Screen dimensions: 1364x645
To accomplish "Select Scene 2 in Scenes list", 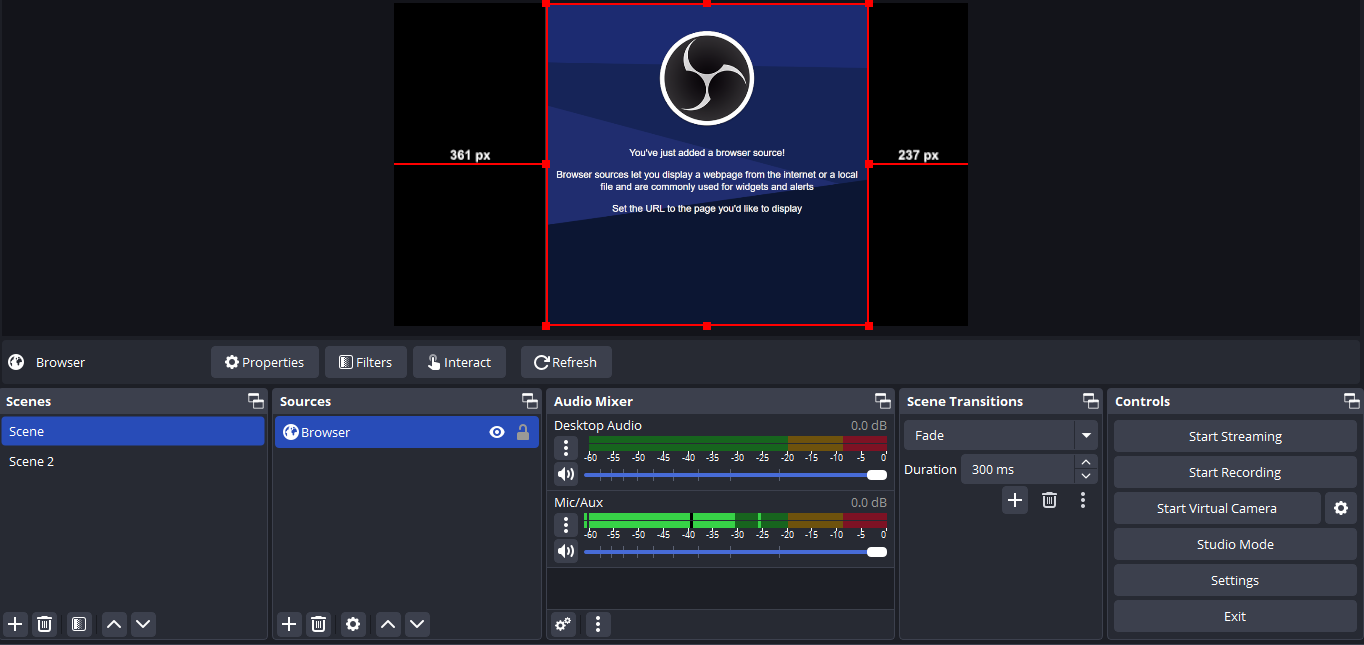I will point(32,461).
